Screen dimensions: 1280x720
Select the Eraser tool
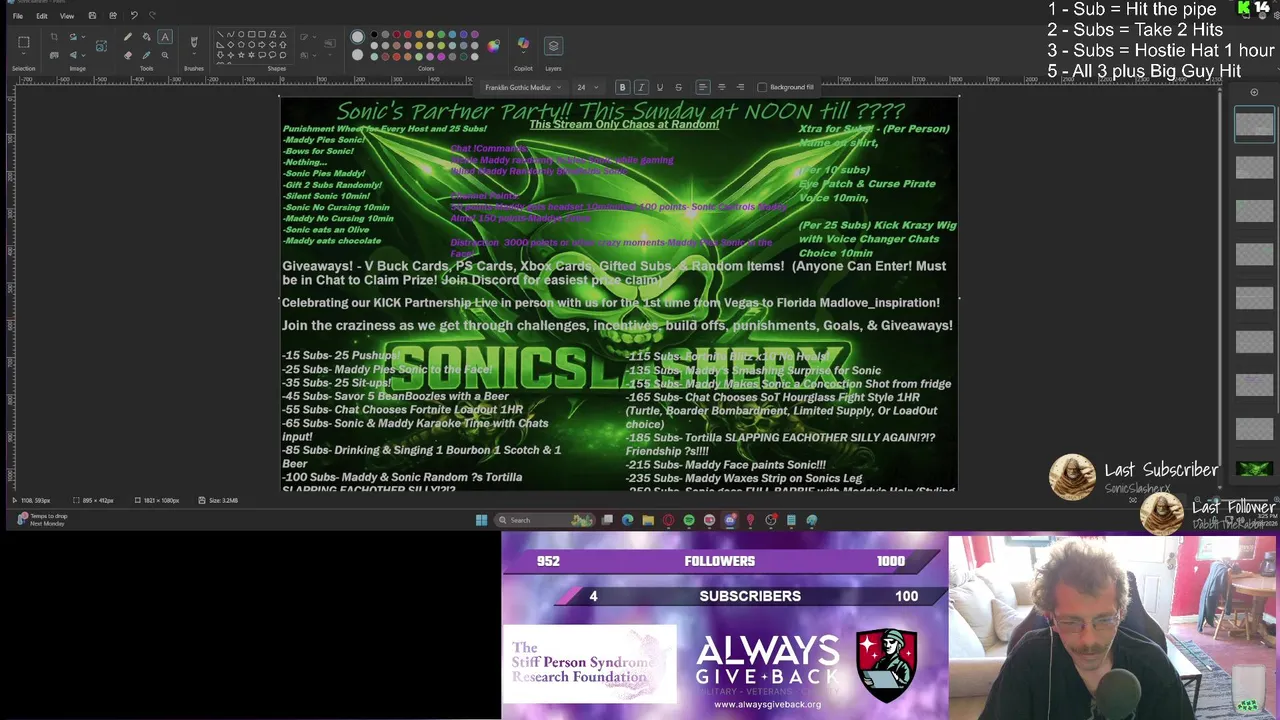pyautogui.click(x=128, y=55)
